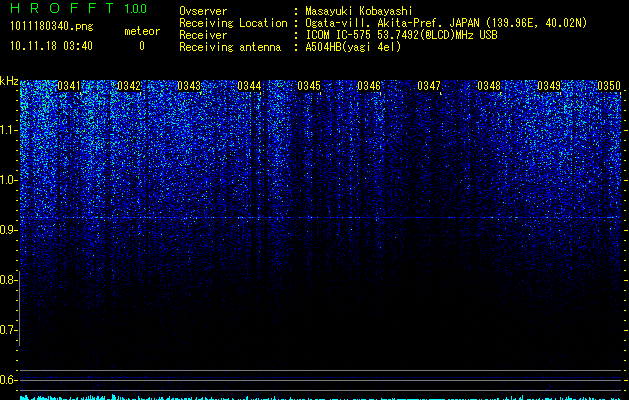The height and width of the screenshot is (400, 629).
Task: Click the 0350 time marker
Action: click(x=609, y=86)
